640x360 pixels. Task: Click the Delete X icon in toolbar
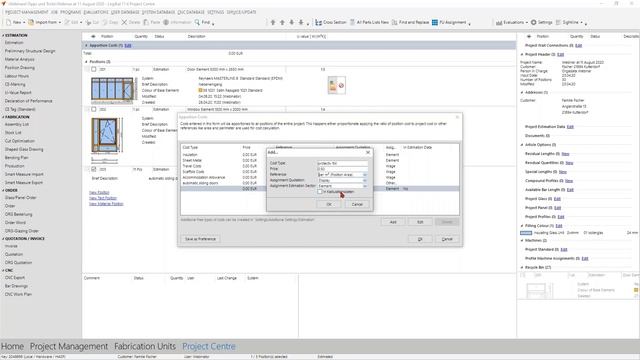click(124, 22)
